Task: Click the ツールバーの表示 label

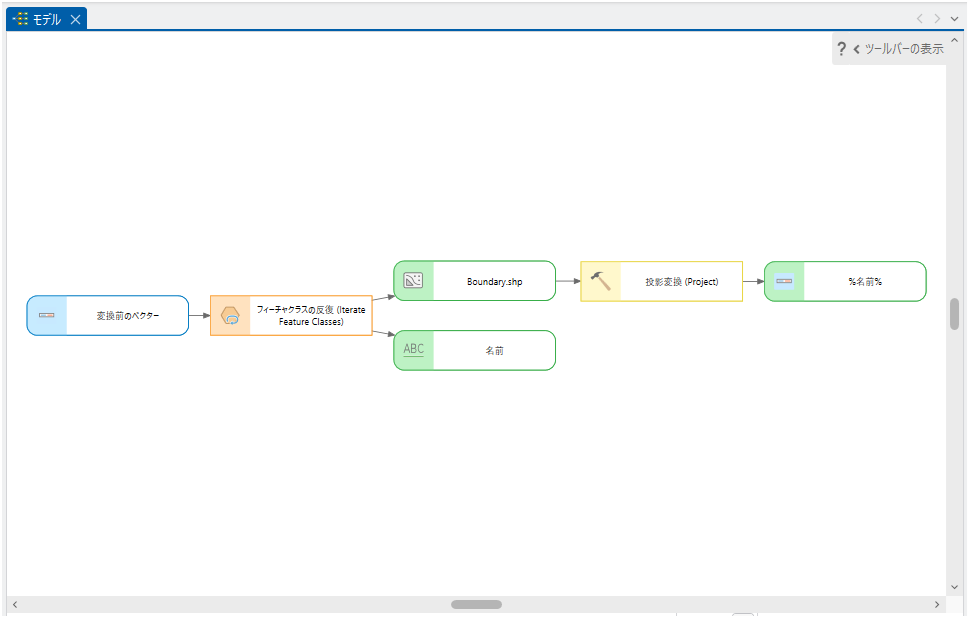Action: tap(903, 49)
